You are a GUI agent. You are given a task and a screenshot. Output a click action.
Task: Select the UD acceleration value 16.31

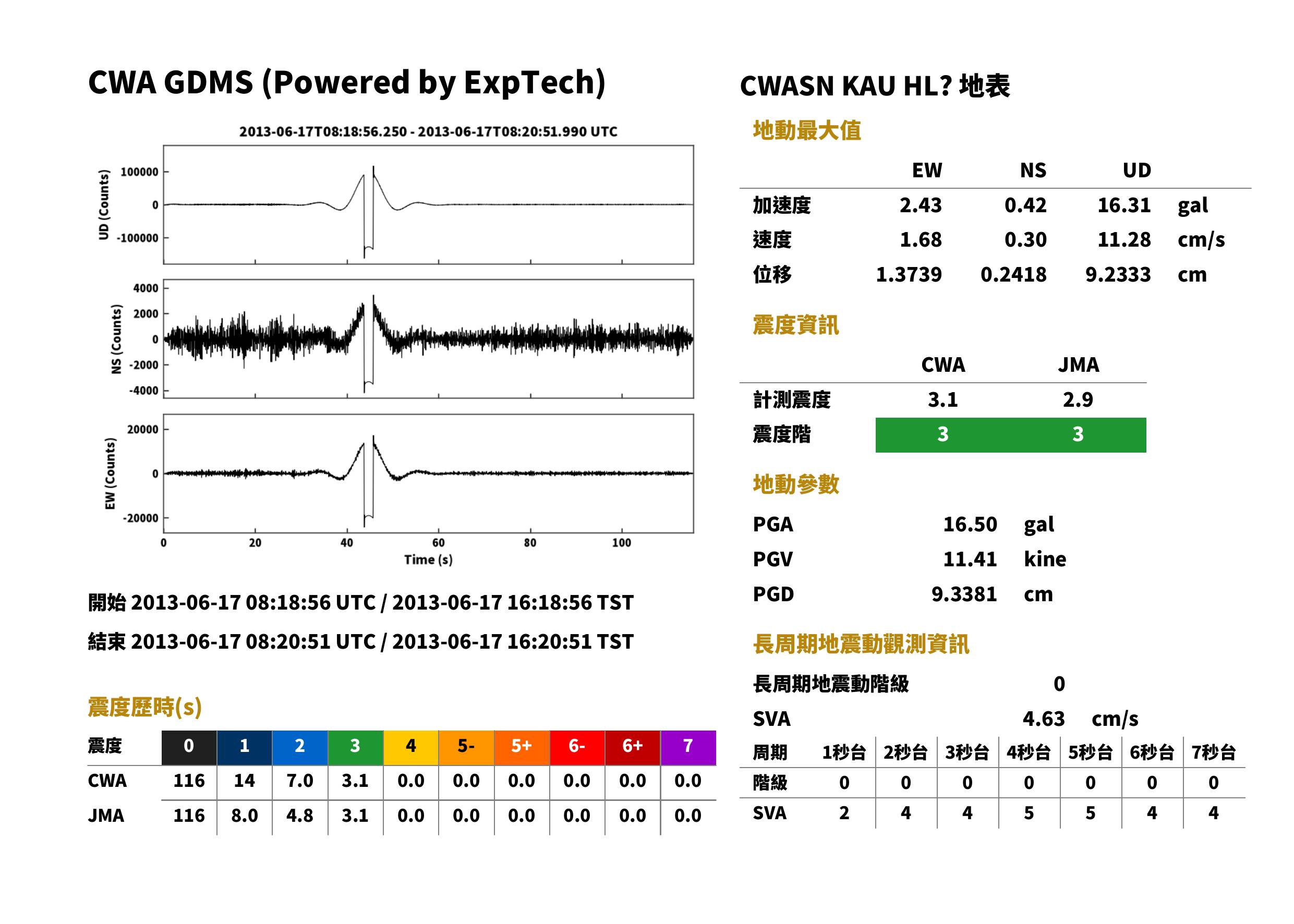tap(1124, 205)
